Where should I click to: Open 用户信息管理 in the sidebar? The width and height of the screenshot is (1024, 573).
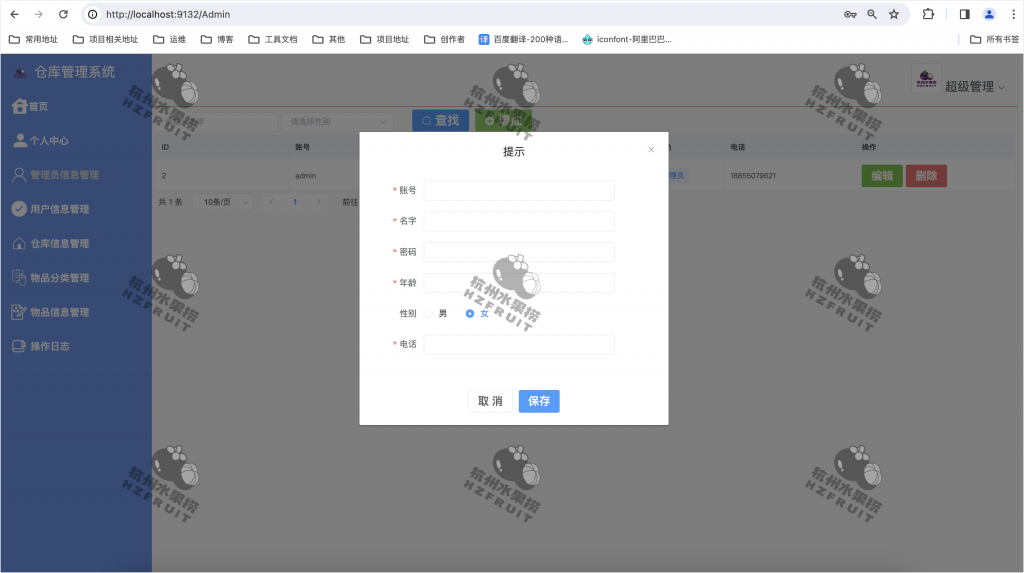pos(50,209)
